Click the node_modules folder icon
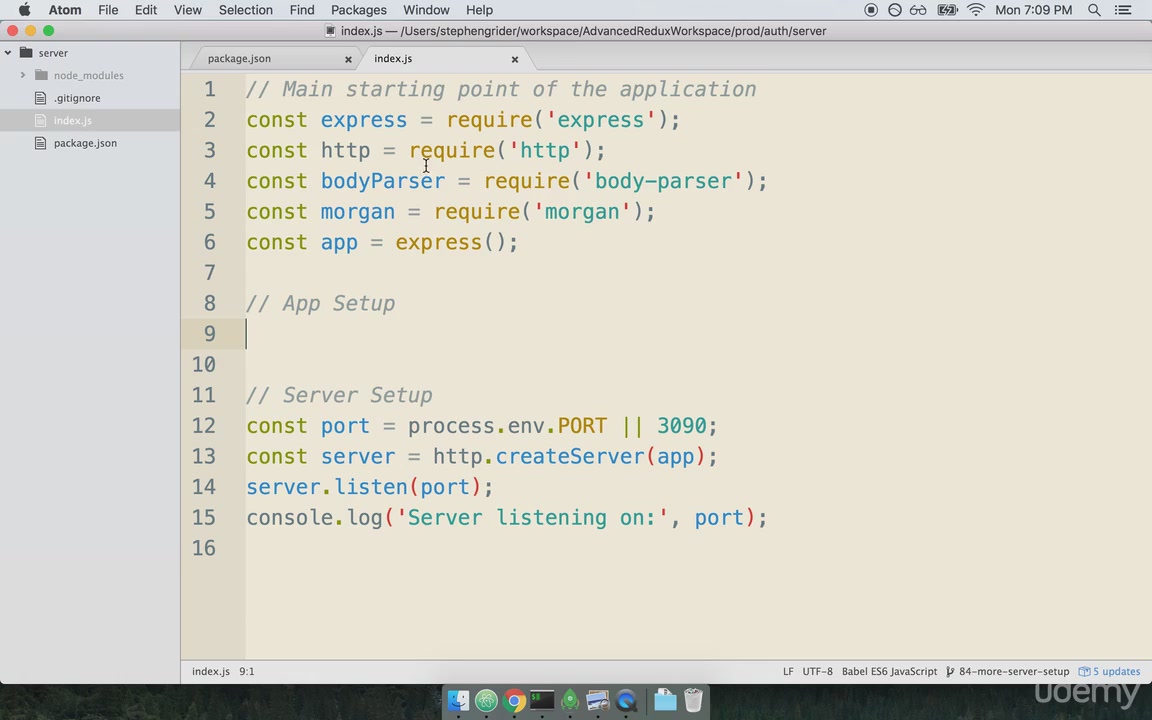The height and width of the screenshot is (720, 1152). tap(41, 75)
